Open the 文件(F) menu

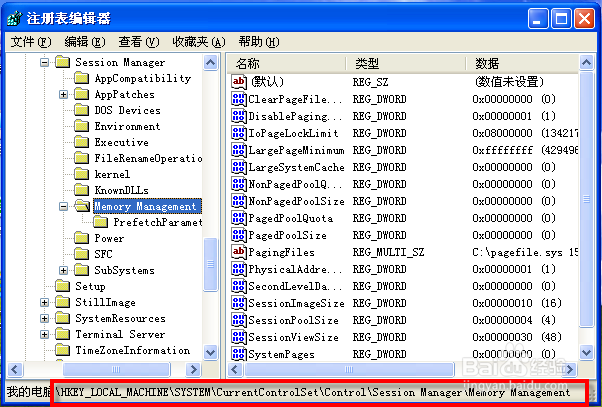pos(31,41)
